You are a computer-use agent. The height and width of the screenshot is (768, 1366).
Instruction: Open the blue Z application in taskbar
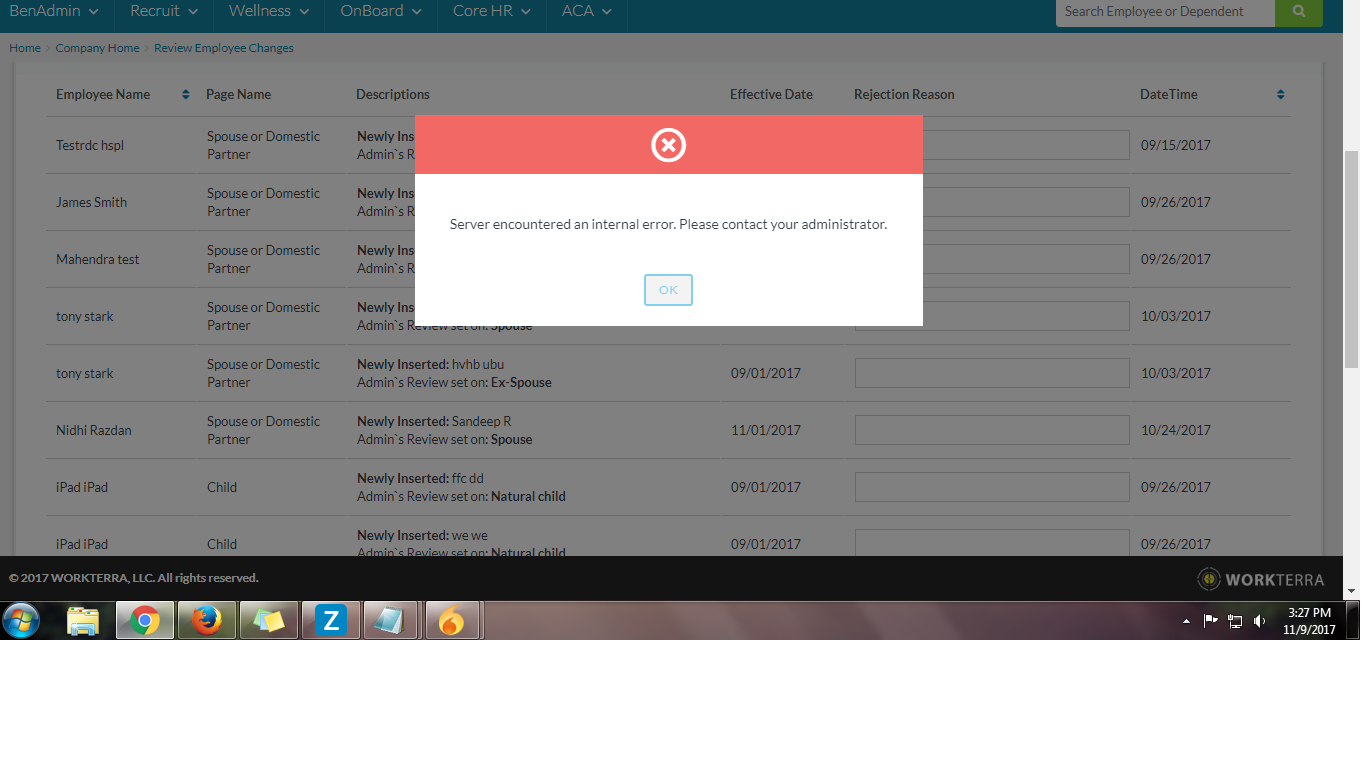pos(330,621)
